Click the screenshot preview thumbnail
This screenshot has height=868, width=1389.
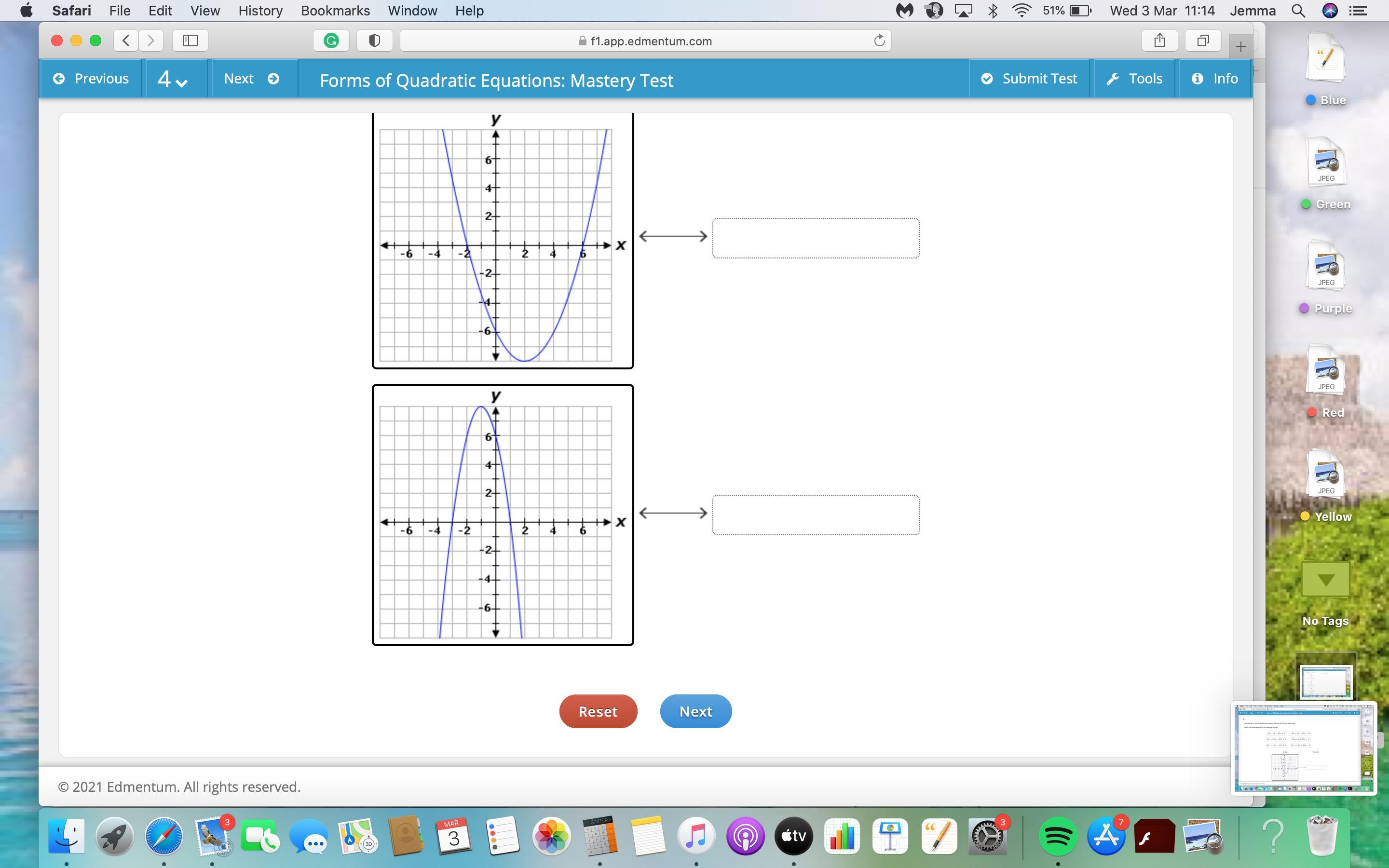pos(1304,748)
